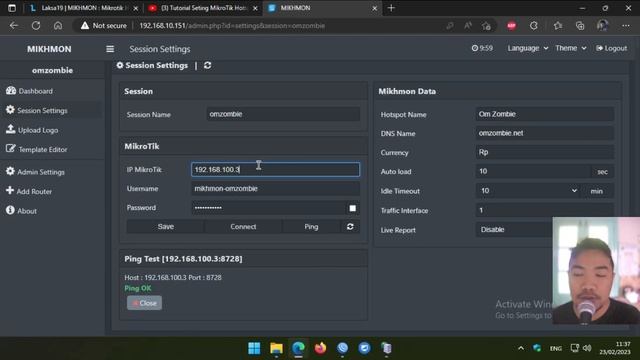Click the Ping button

(x=311, y=227)
